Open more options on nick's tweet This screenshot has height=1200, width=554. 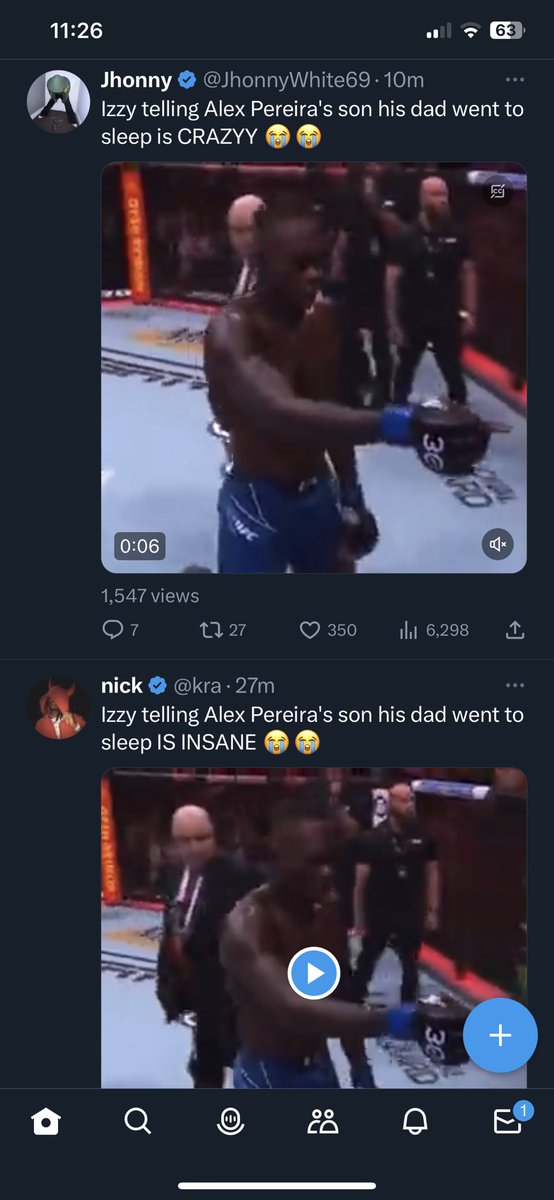click(515, 685)
